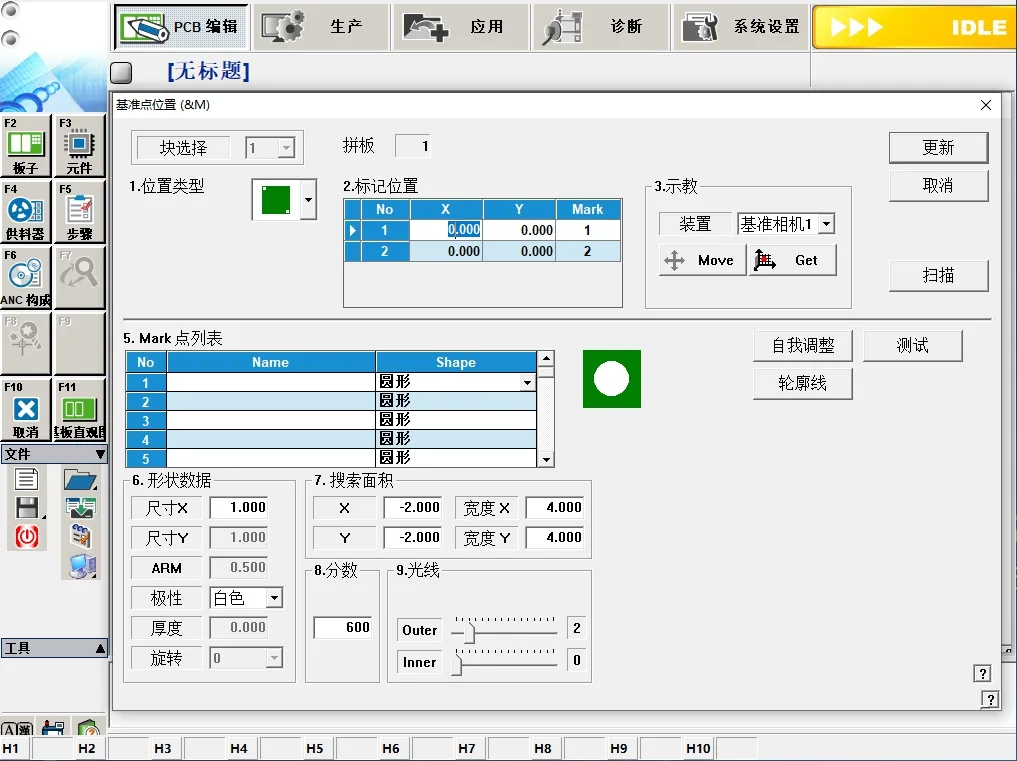
Task: Open the position type green swatch dropdown
Action: tap(308, 200)
